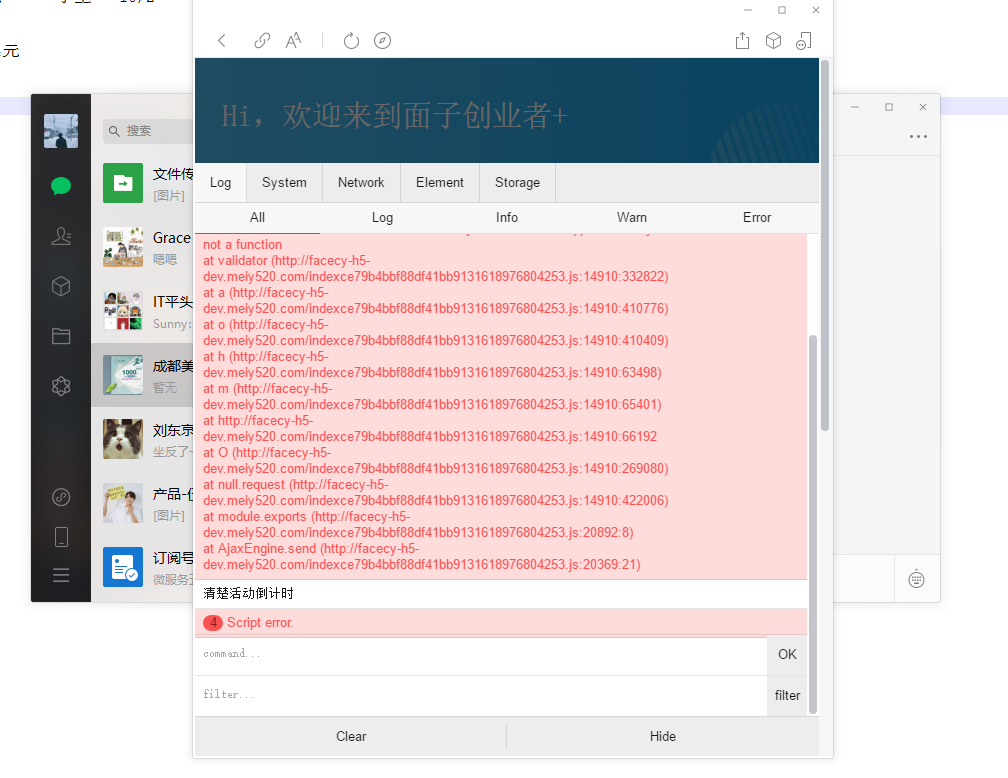Hide the vConsole panel
This screenshot has height=778, width=1008.
662,737
